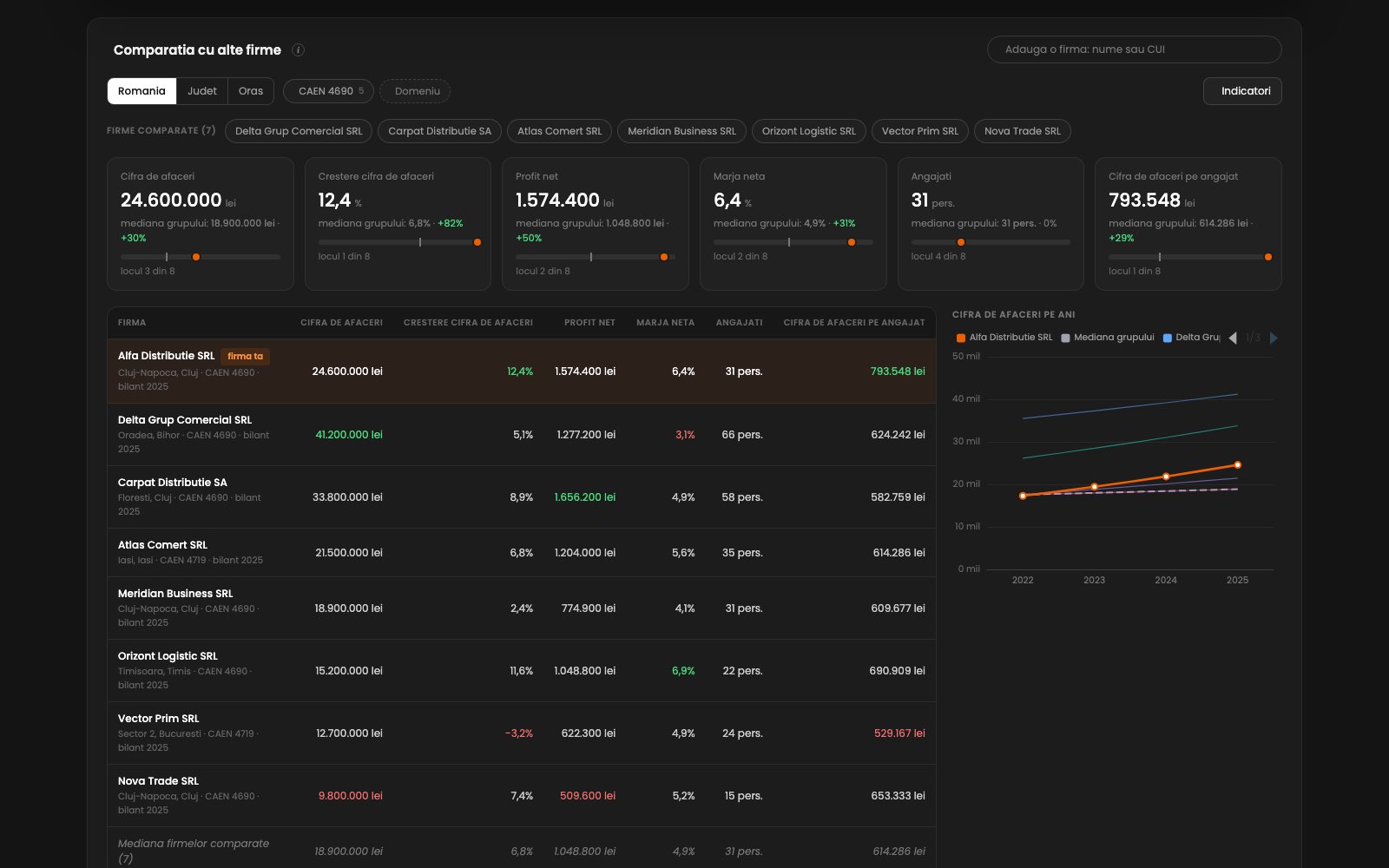Toggle Mediana grupului legend entry

pyautogui.click(x=1108, y=338)
